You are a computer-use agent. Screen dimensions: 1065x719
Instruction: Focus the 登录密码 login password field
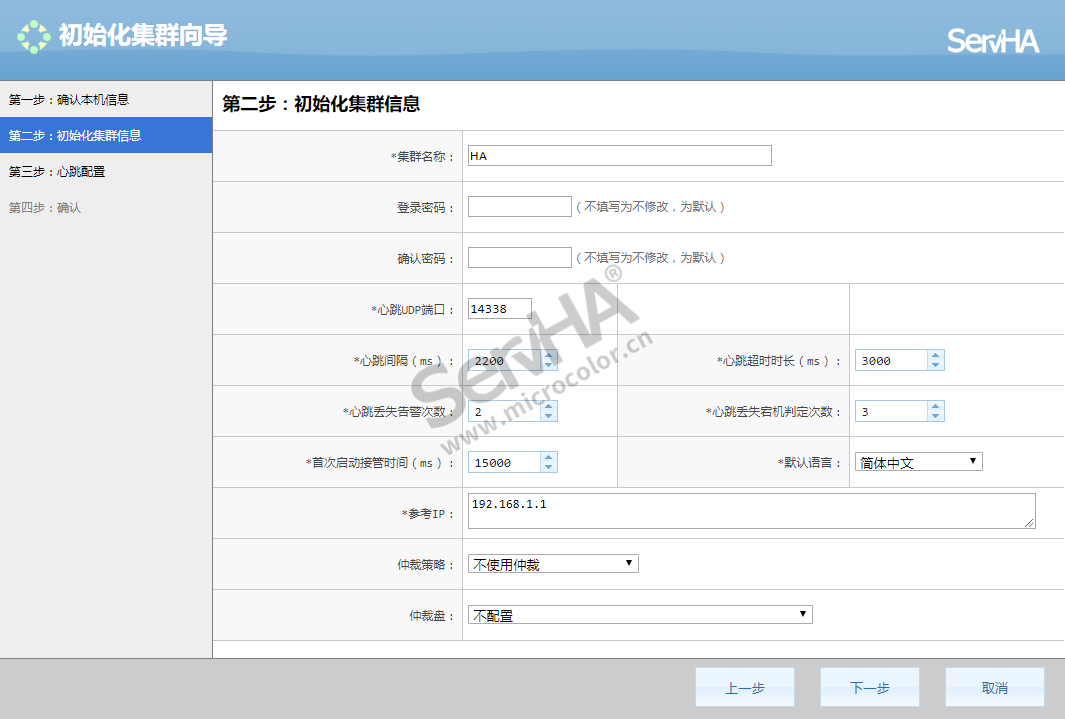(x=519, y=207)
